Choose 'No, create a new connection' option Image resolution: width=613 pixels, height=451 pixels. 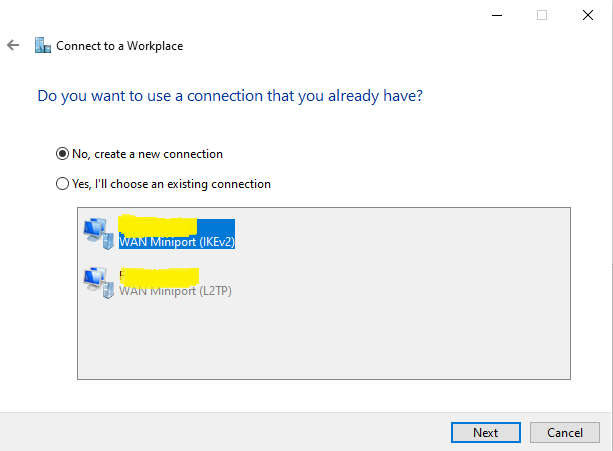[x=62, y=154]
